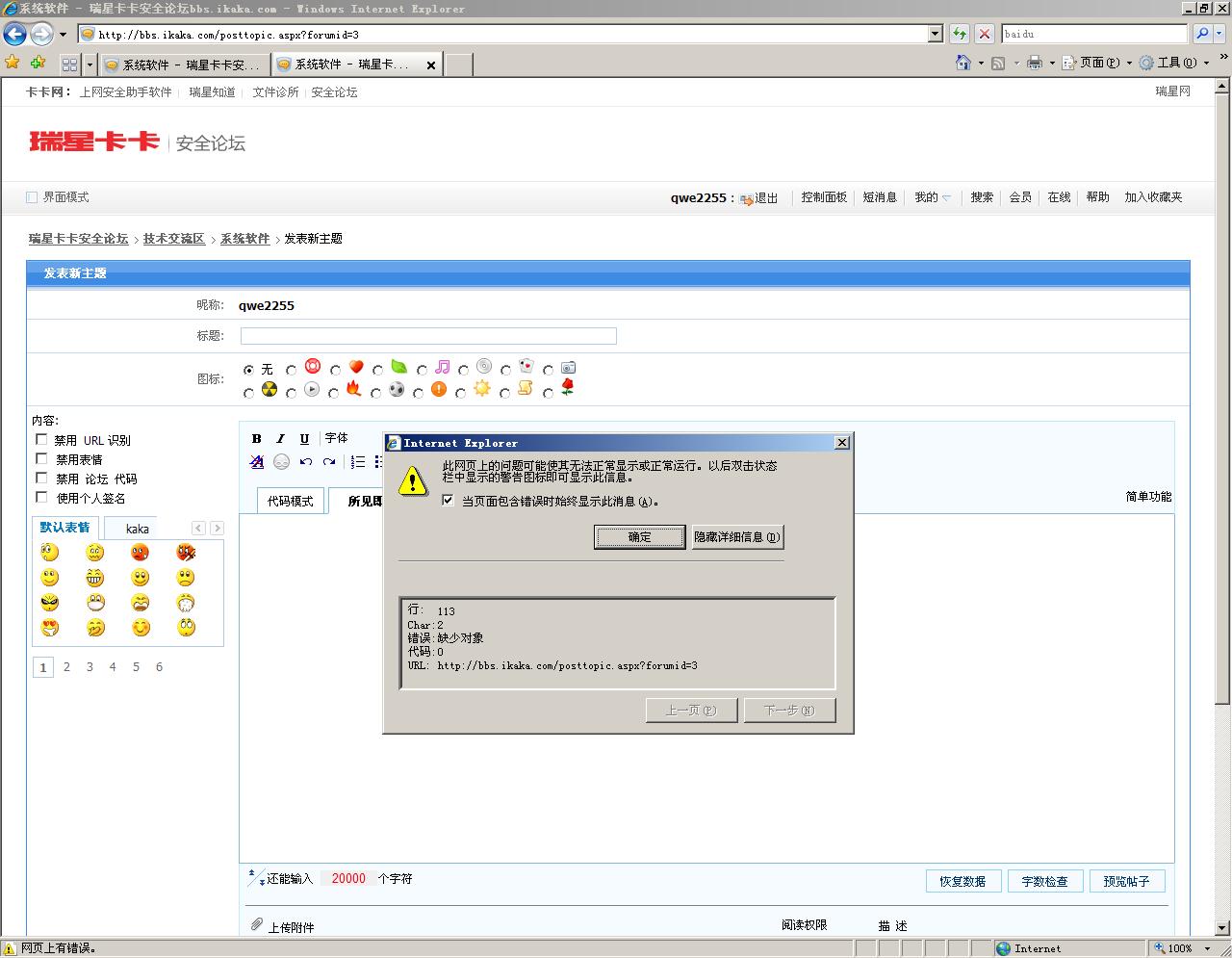Viewport: 1232px width, 958px height.
Task: Open the 控制面板 link
Action: [x=824, y=197]
